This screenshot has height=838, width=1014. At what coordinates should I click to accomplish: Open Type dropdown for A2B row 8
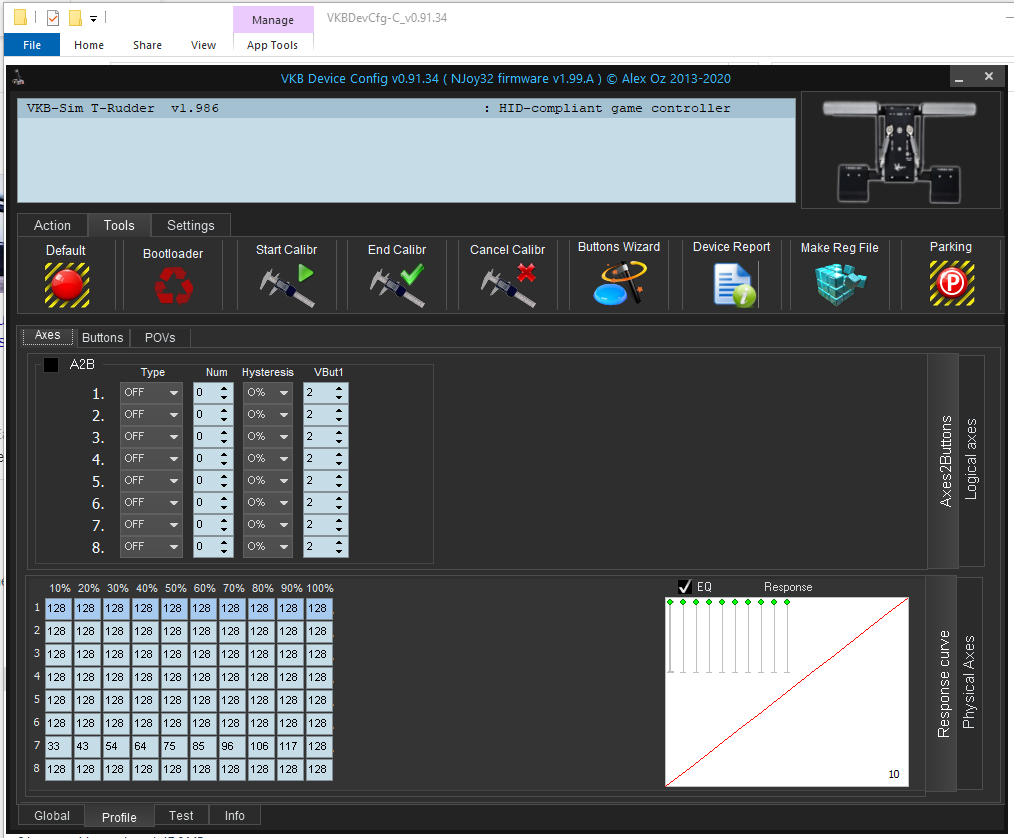pos(151,546)
